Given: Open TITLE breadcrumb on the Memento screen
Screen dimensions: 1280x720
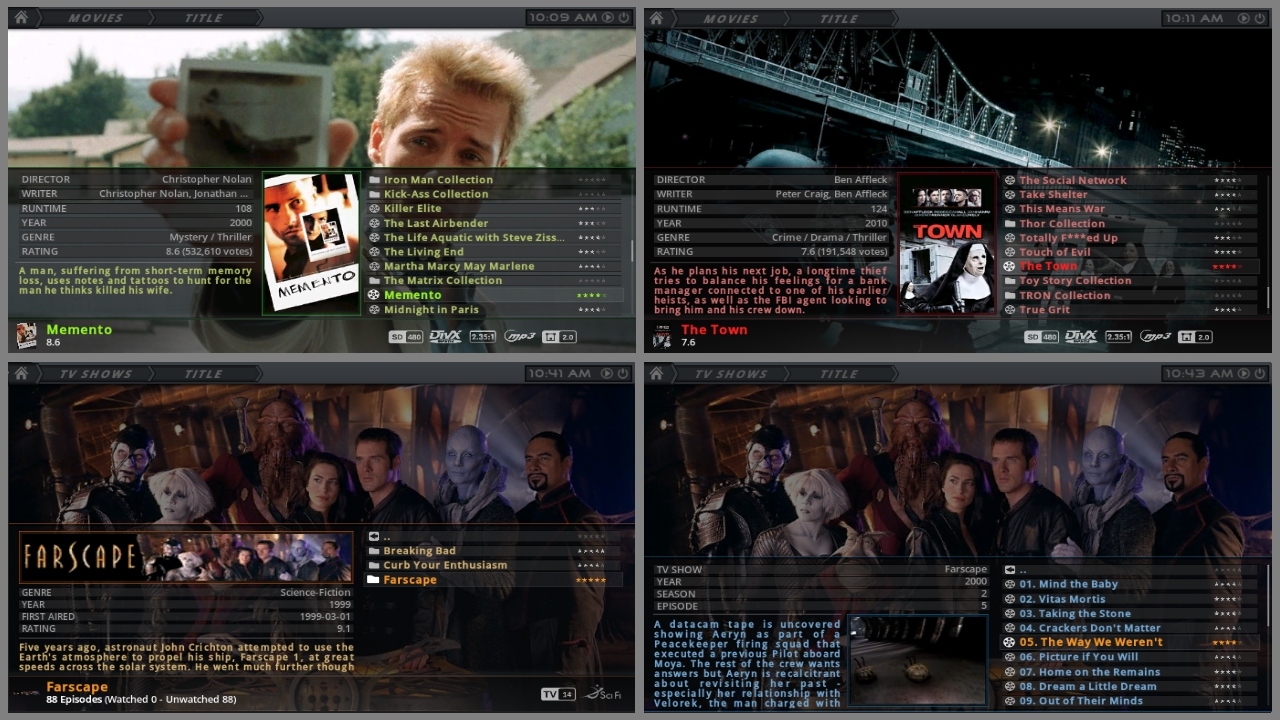Looking at the screenshot, I should 203,18.
